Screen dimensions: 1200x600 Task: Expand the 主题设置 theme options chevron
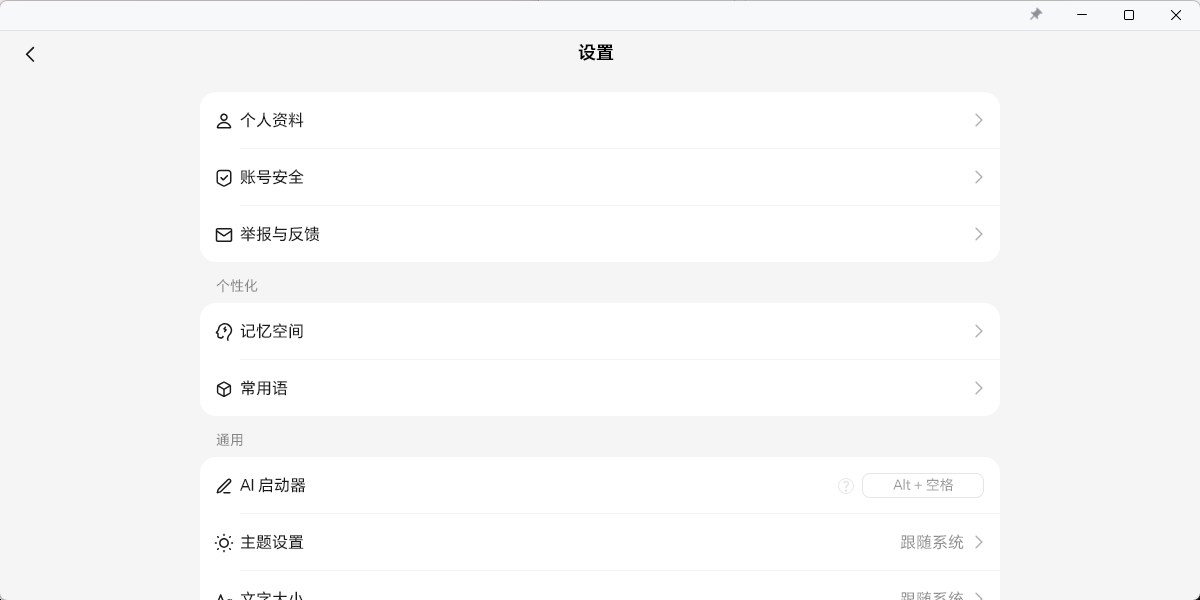[978, 543]
